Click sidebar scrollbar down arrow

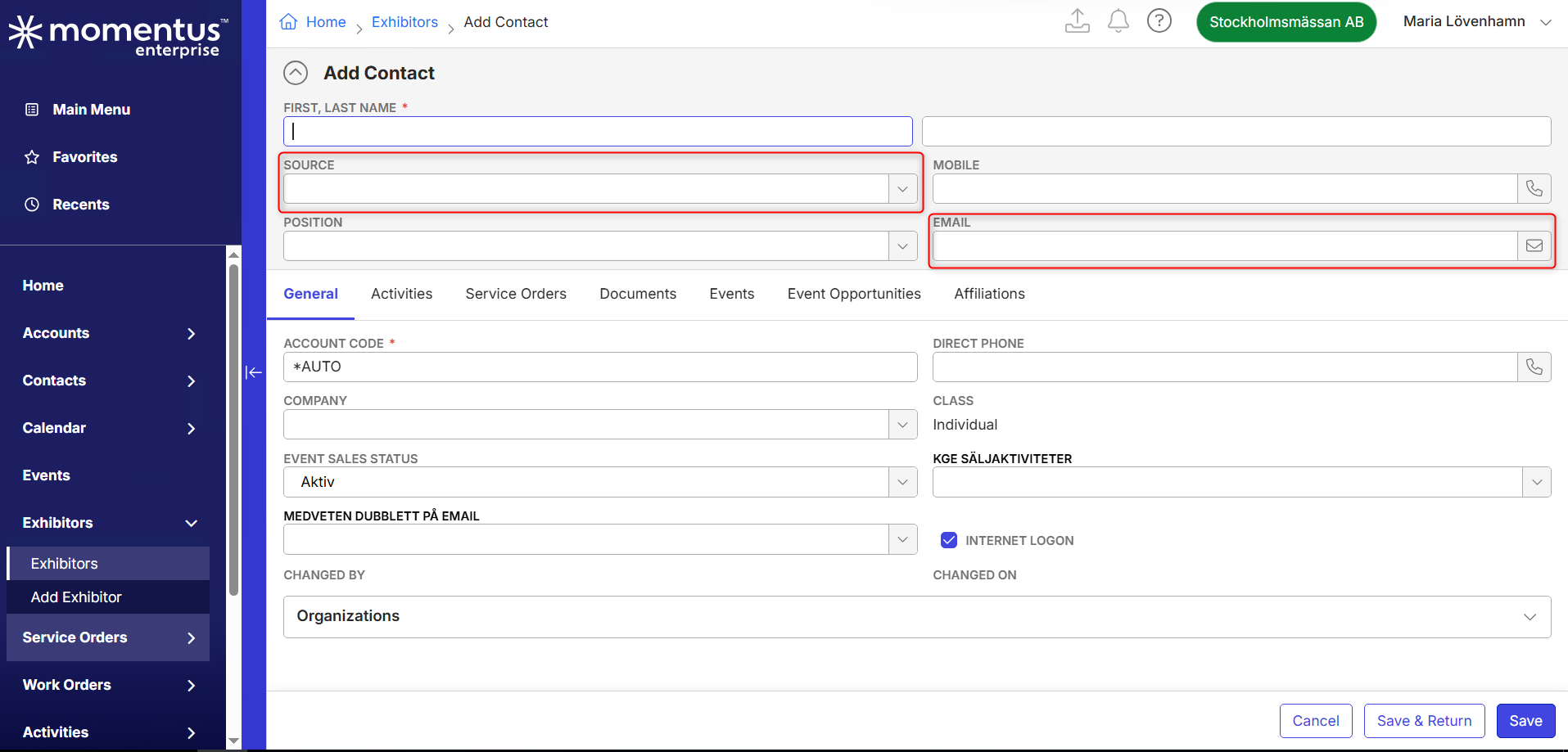click(233, 741)
